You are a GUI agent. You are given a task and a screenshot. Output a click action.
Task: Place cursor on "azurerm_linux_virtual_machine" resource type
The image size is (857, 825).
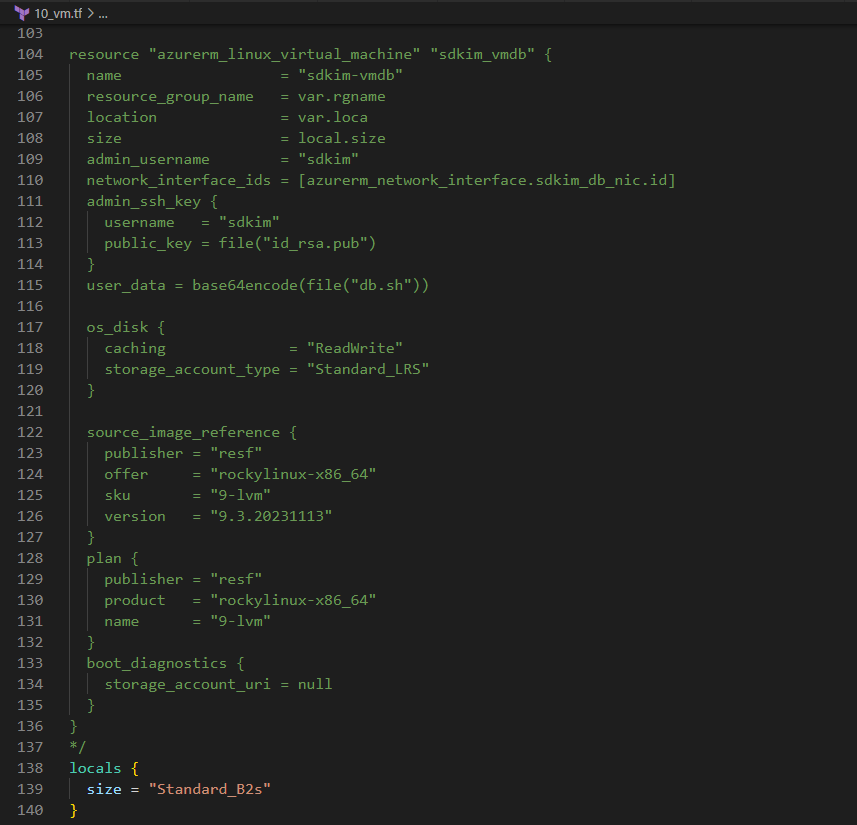[x=285, y=54]
